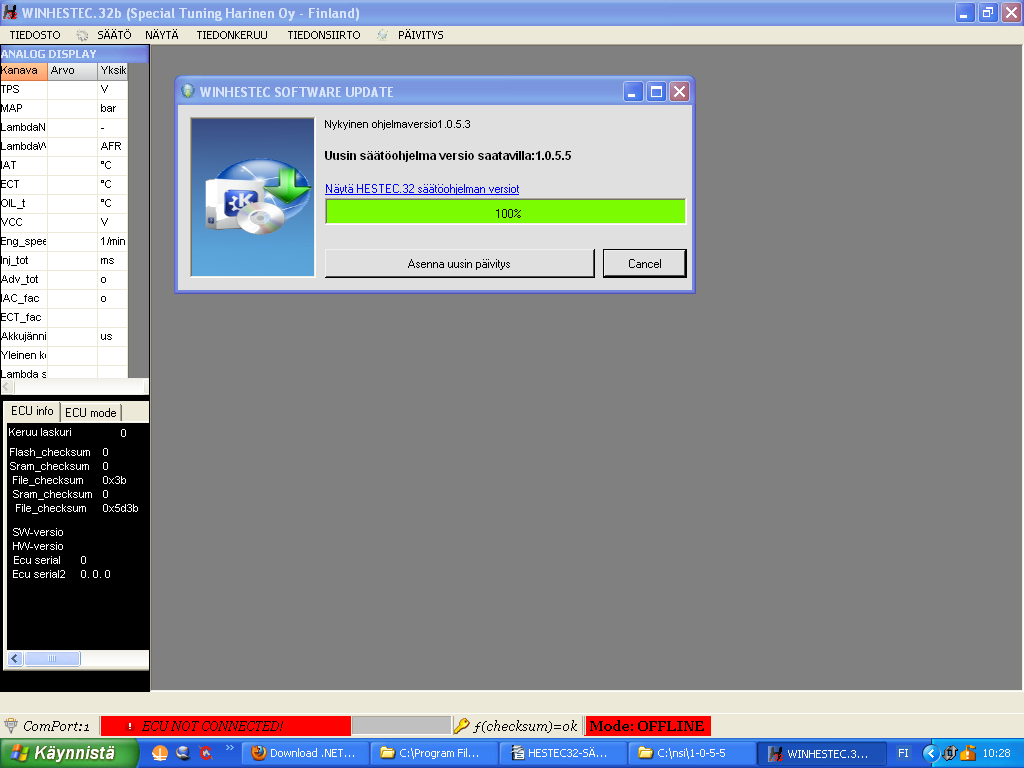Switch to C:\Program Fil... folder taskbar window
Viewport: 1024px width, 768px height.
click(434, 754)
